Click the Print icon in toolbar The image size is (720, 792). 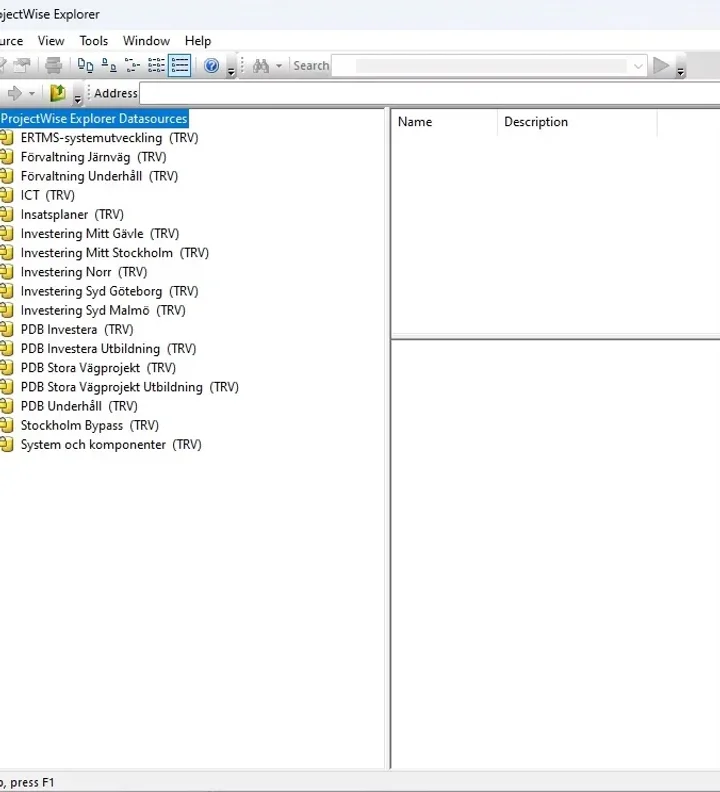pos(53,66)
